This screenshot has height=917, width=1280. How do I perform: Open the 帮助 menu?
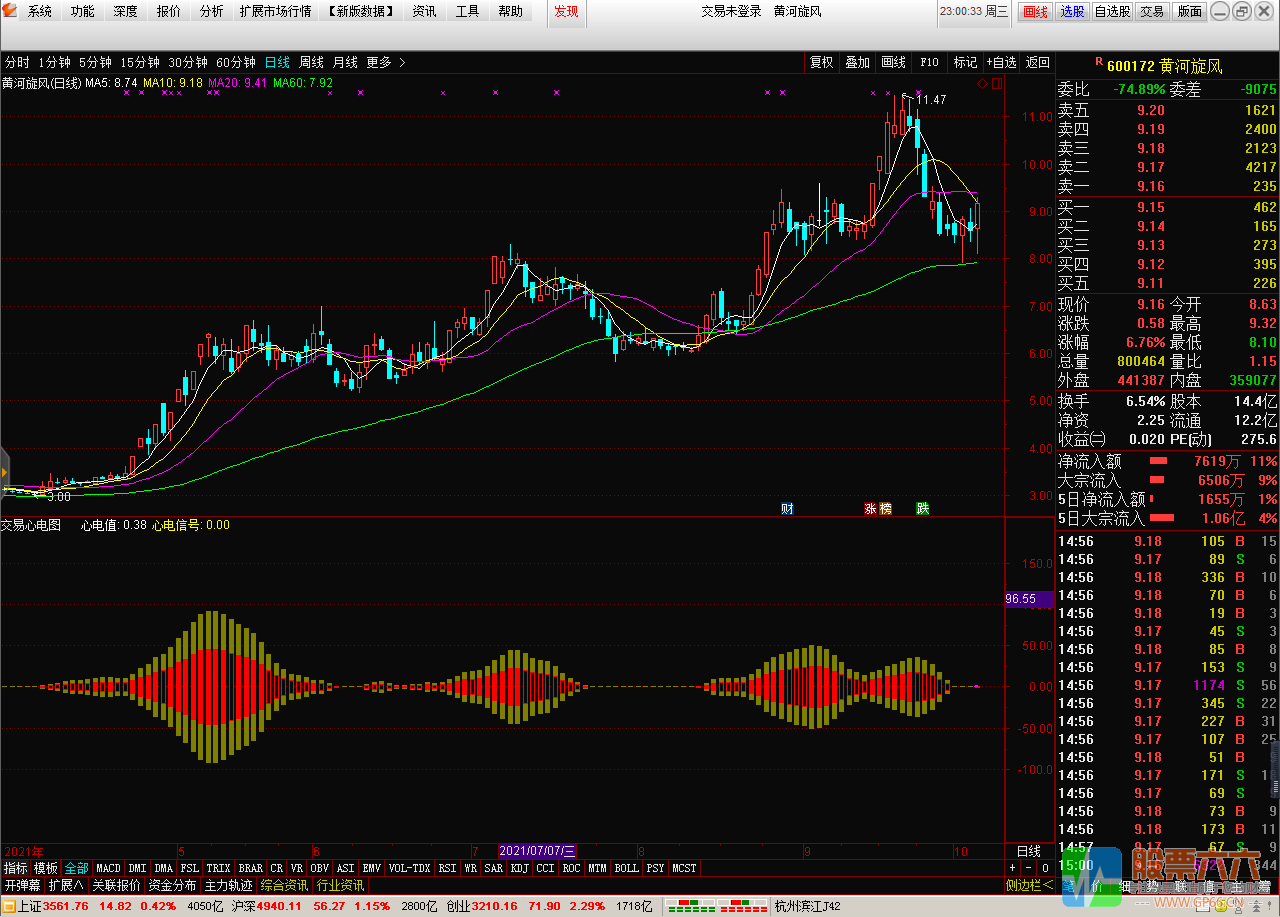point(510,12)
